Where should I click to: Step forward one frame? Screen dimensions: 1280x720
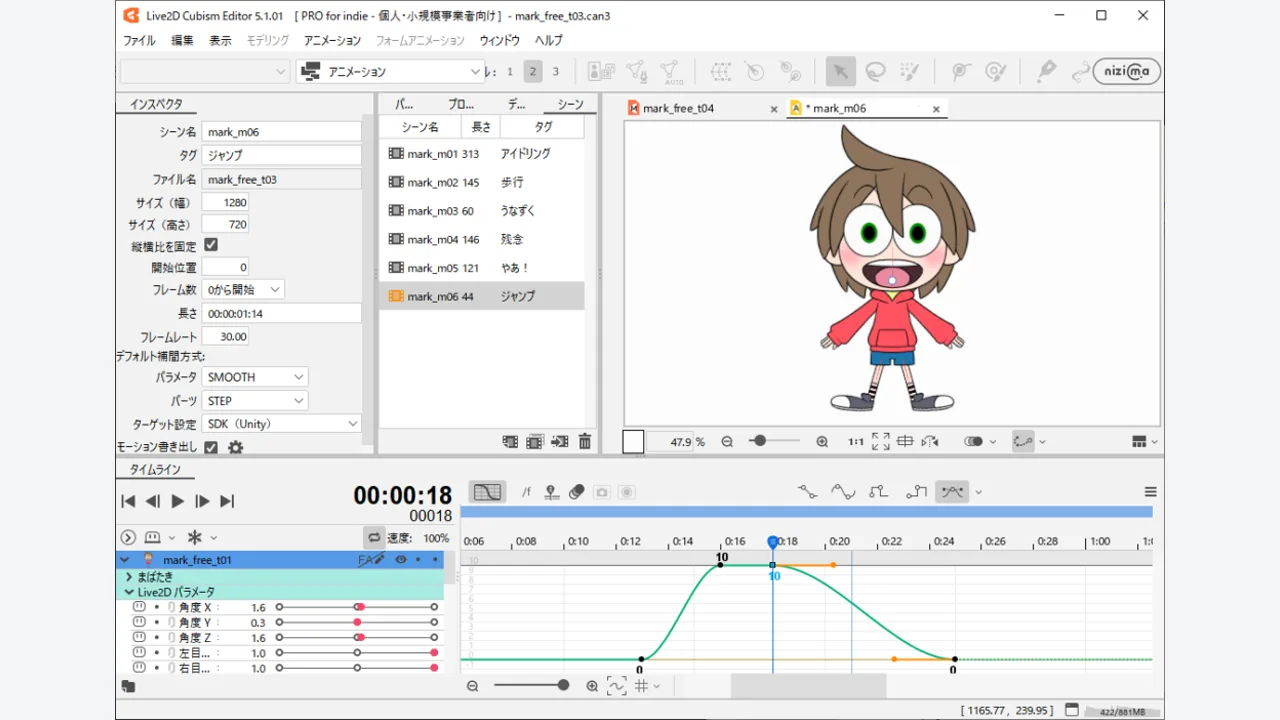[202, 501]
